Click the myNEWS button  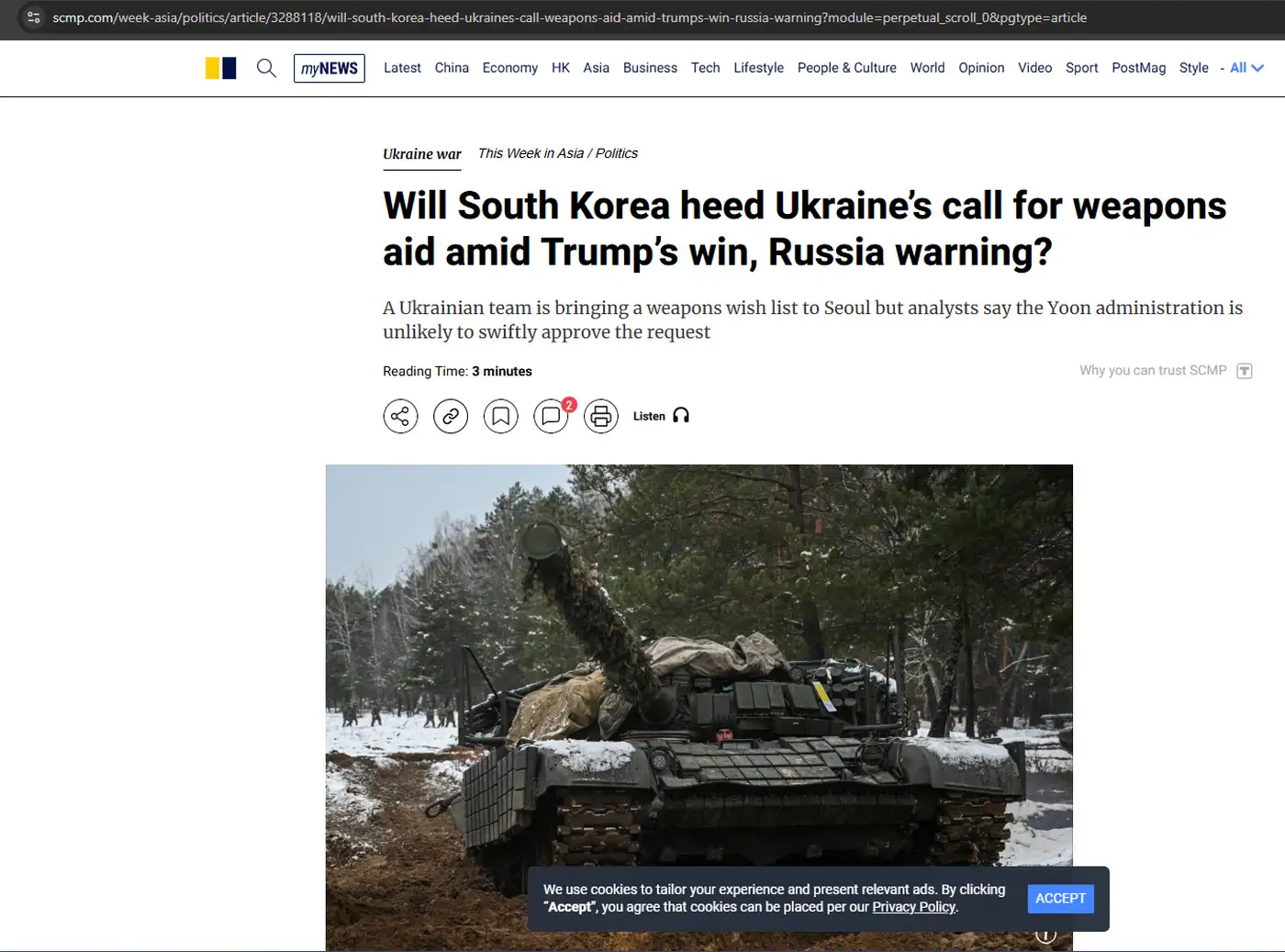pyautogui.click(x=329, y=68)
